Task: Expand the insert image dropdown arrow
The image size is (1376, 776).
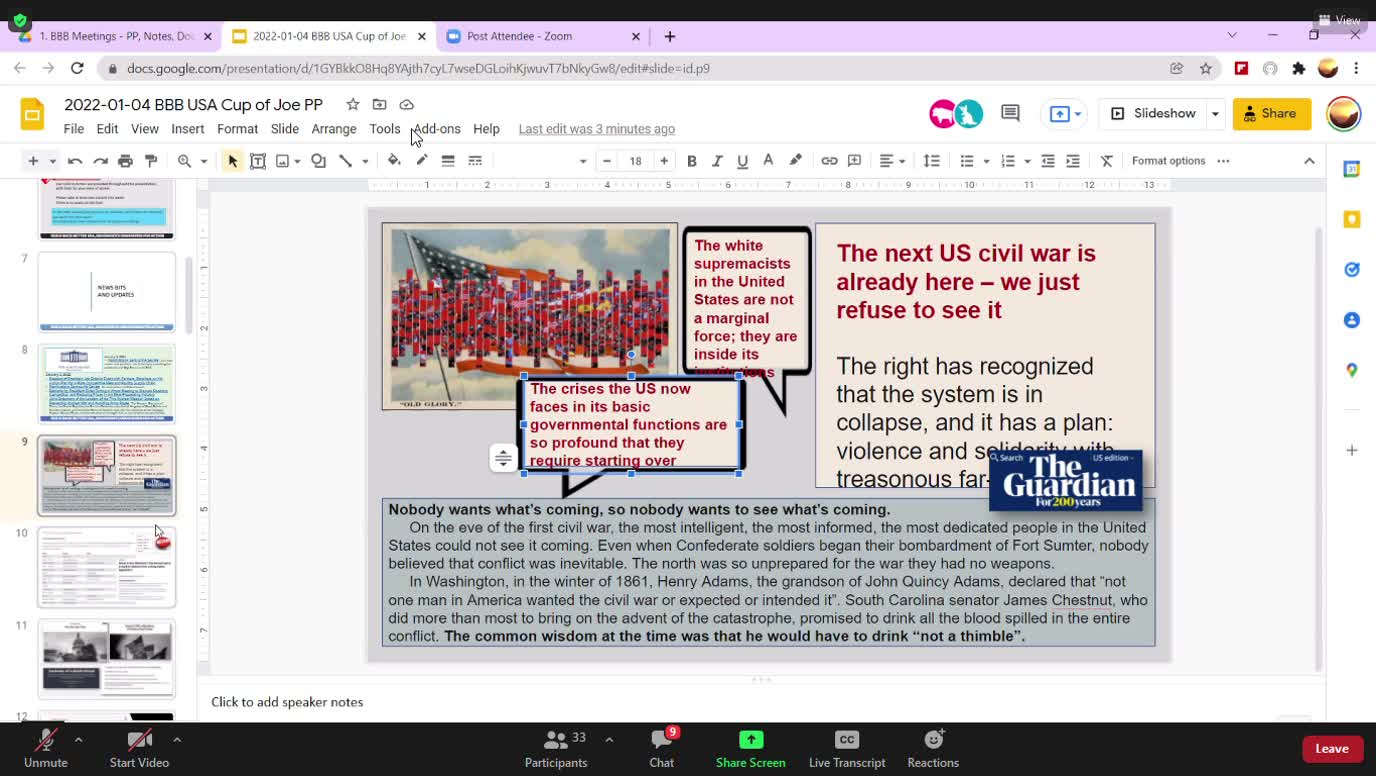Action: 298,161
